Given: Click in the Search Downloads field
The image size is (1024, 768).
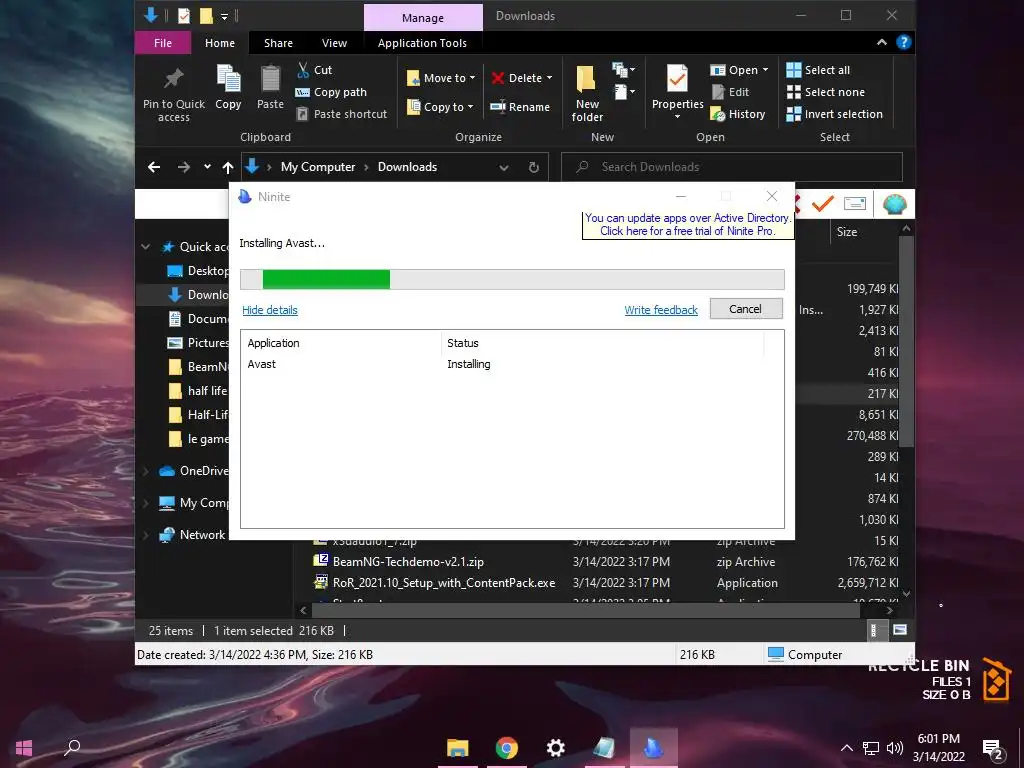Looking at the screenshot, I should click(731, 167).
